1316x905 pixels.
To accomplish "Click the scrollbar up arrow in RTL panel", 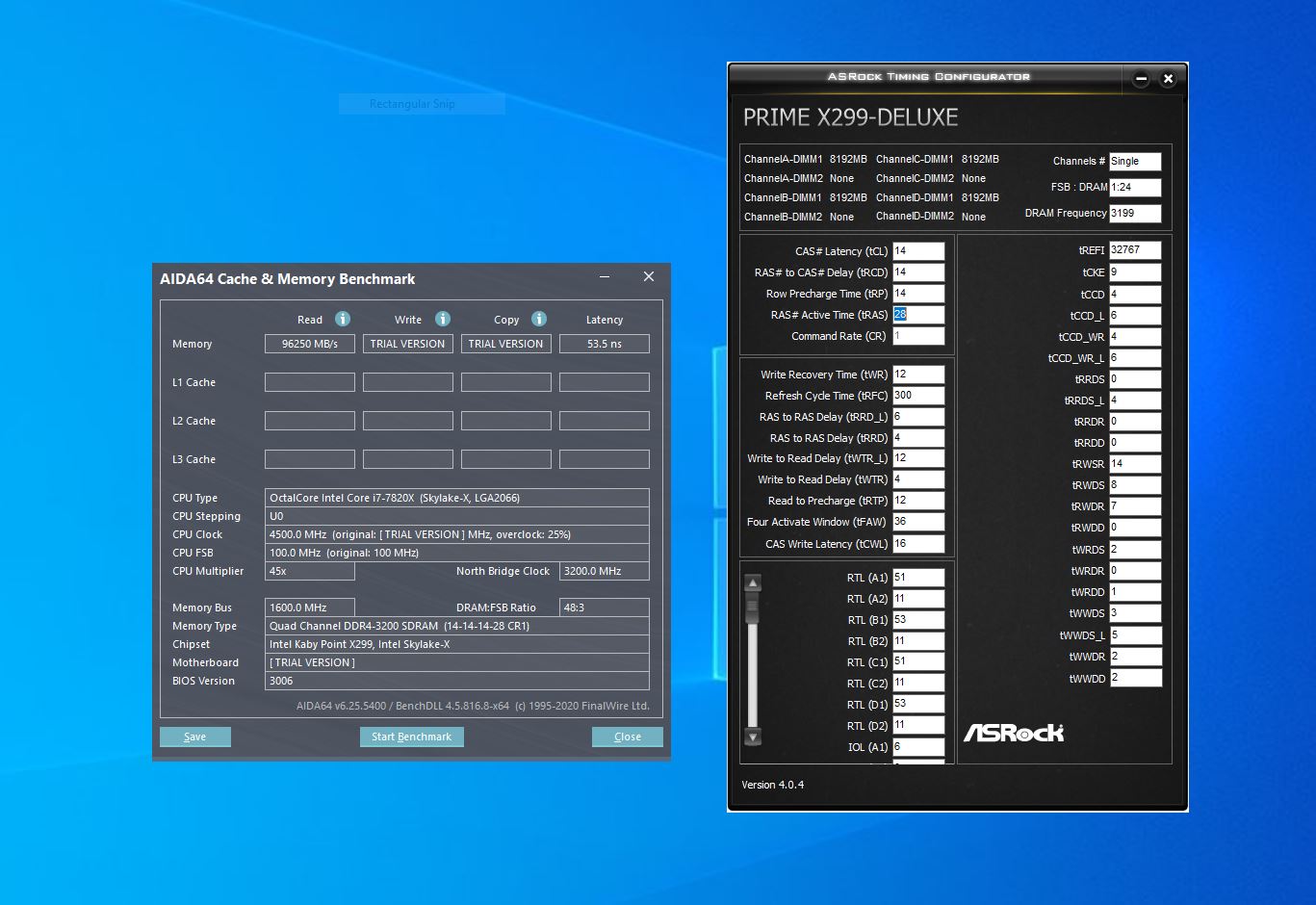I will pyautogui.click(x=752, y=582).
